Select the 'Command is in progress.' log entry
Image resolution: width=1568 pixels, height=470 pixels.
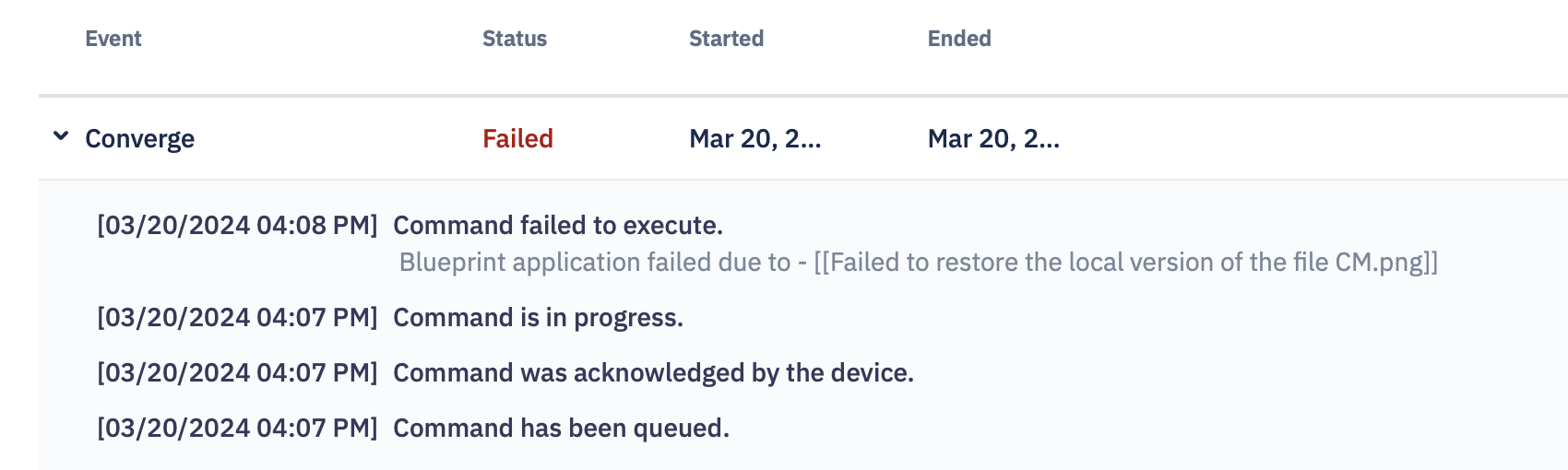point(538,318)
